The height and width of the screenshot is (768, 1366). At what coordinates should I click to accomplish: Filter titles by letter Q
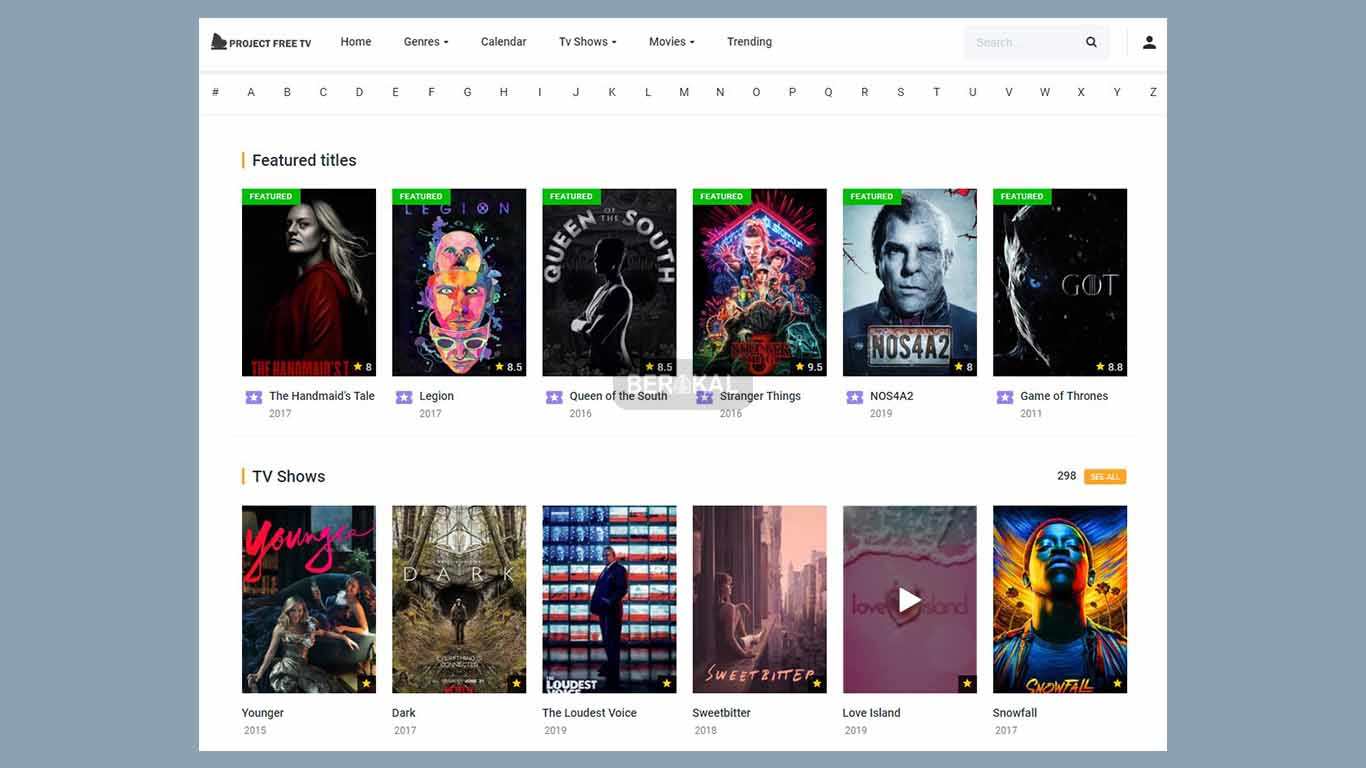[828, 92]
